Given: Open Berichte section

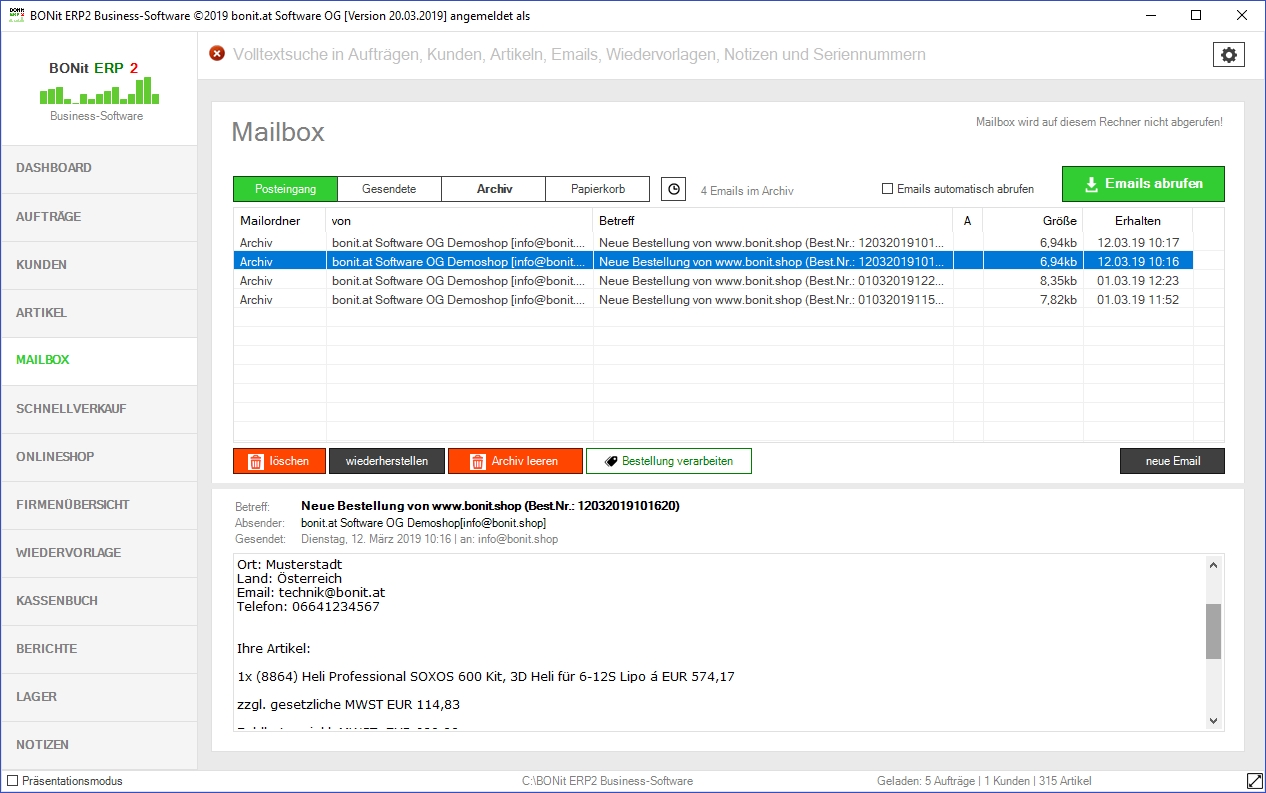Looking at the screenshot, I should (98, 648).
